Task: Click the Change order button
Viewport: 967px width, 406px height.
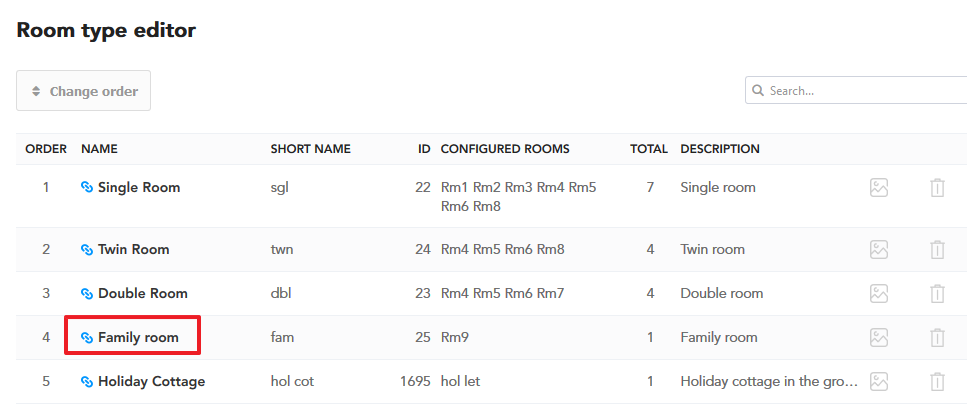Action: (x=83, y=91)
